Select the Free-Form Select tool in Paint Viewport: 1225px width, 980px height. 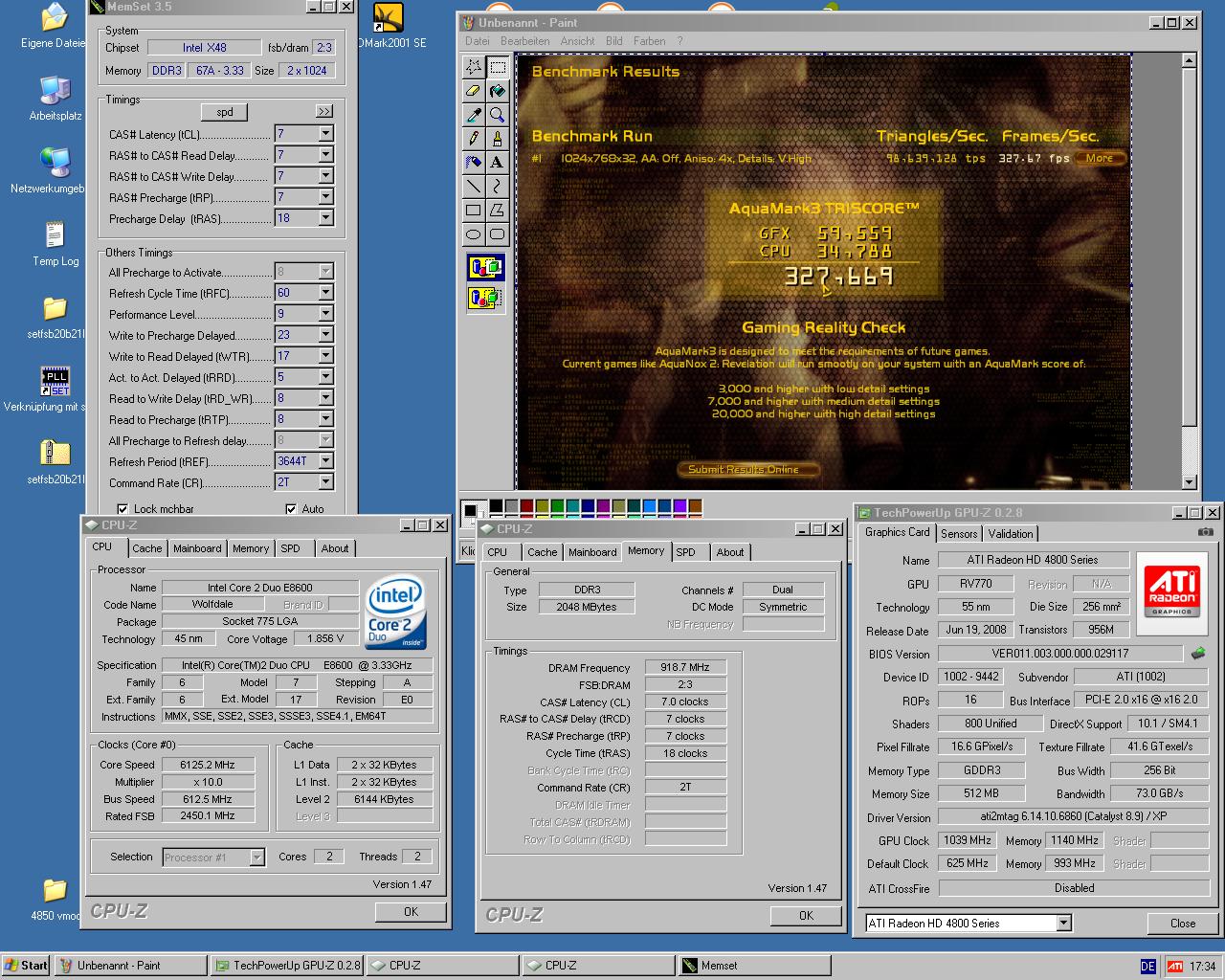tap(473, 66)
